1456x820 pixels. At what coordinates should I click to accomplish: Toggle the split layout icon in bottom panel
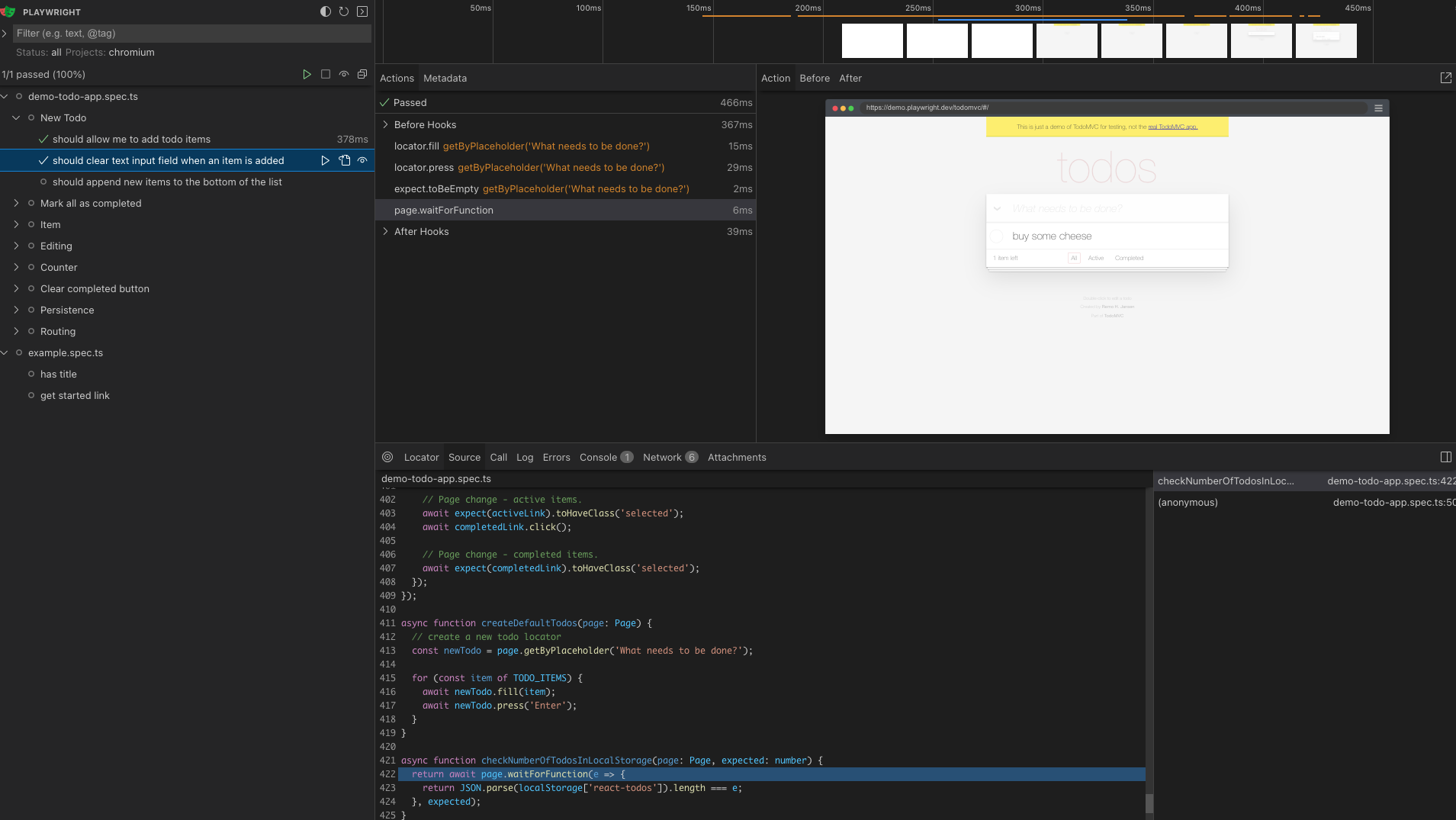[1445, 457]
